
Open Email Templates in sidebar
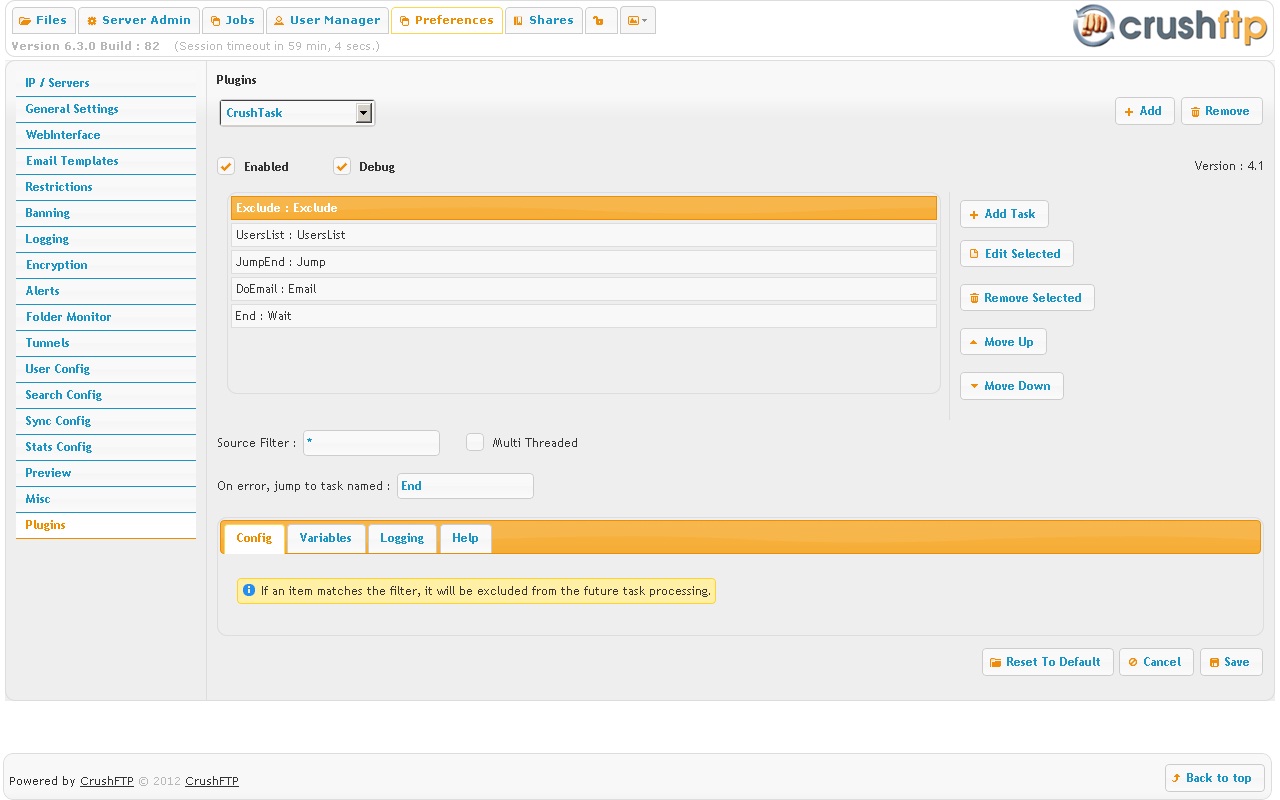coord(106,161)
